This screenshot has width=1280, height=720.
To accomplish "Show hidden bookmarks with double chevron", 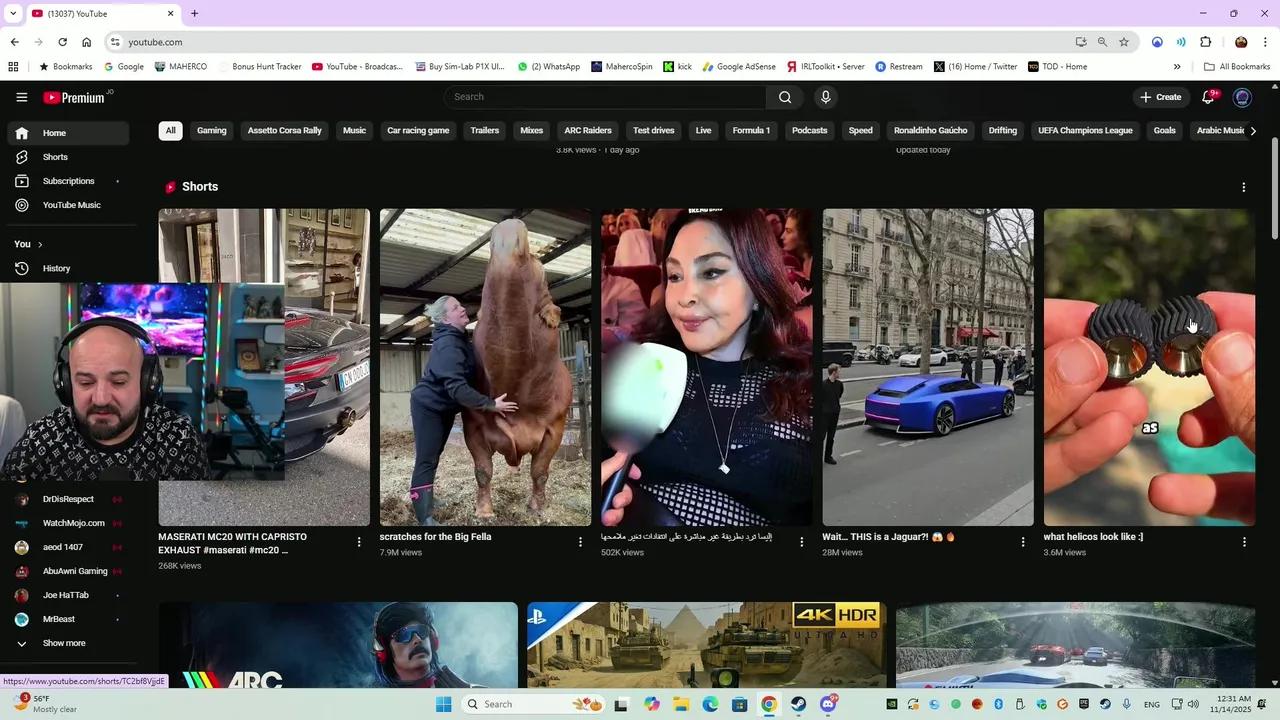I will click(x=1177, y=67).
